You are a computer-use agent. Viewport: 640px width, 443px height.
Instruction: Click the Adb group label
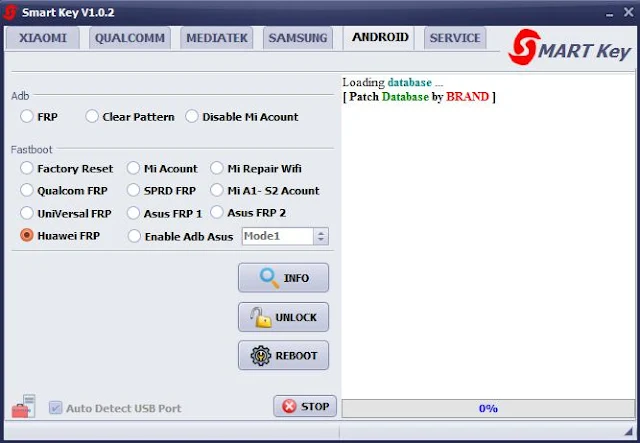point(20,96)
